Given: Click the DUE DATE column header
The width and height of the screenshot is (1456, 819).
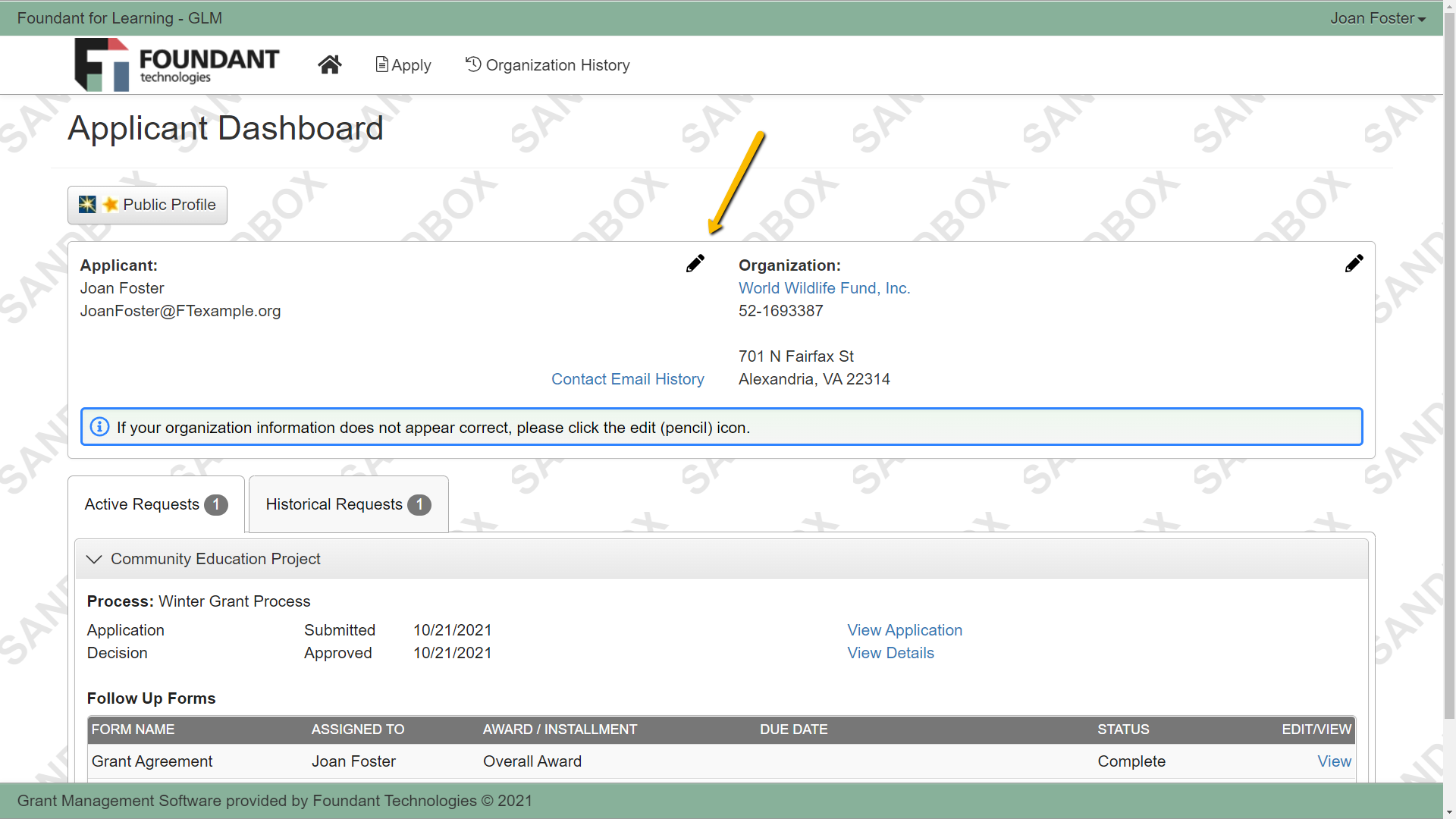Looking at the screenshot, I should [x=793, y=730].
